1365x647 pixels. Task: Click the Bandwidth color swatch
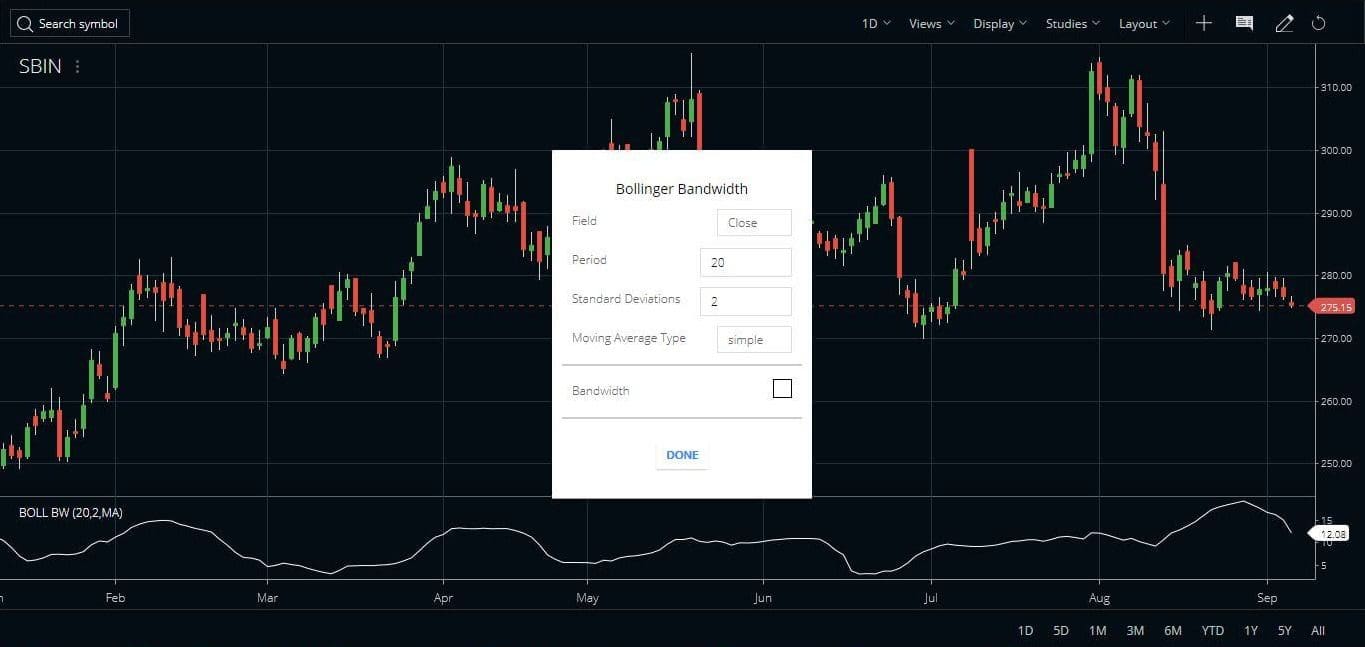[781, 388]
